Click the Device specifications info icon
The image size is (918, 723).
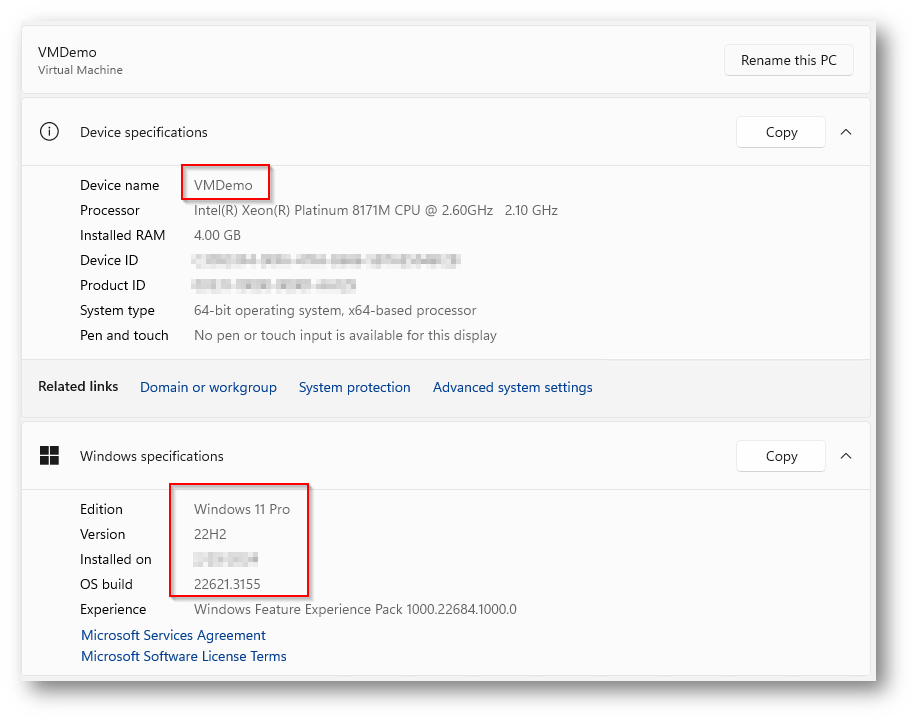pyautogui.click(x=49, y=132)
